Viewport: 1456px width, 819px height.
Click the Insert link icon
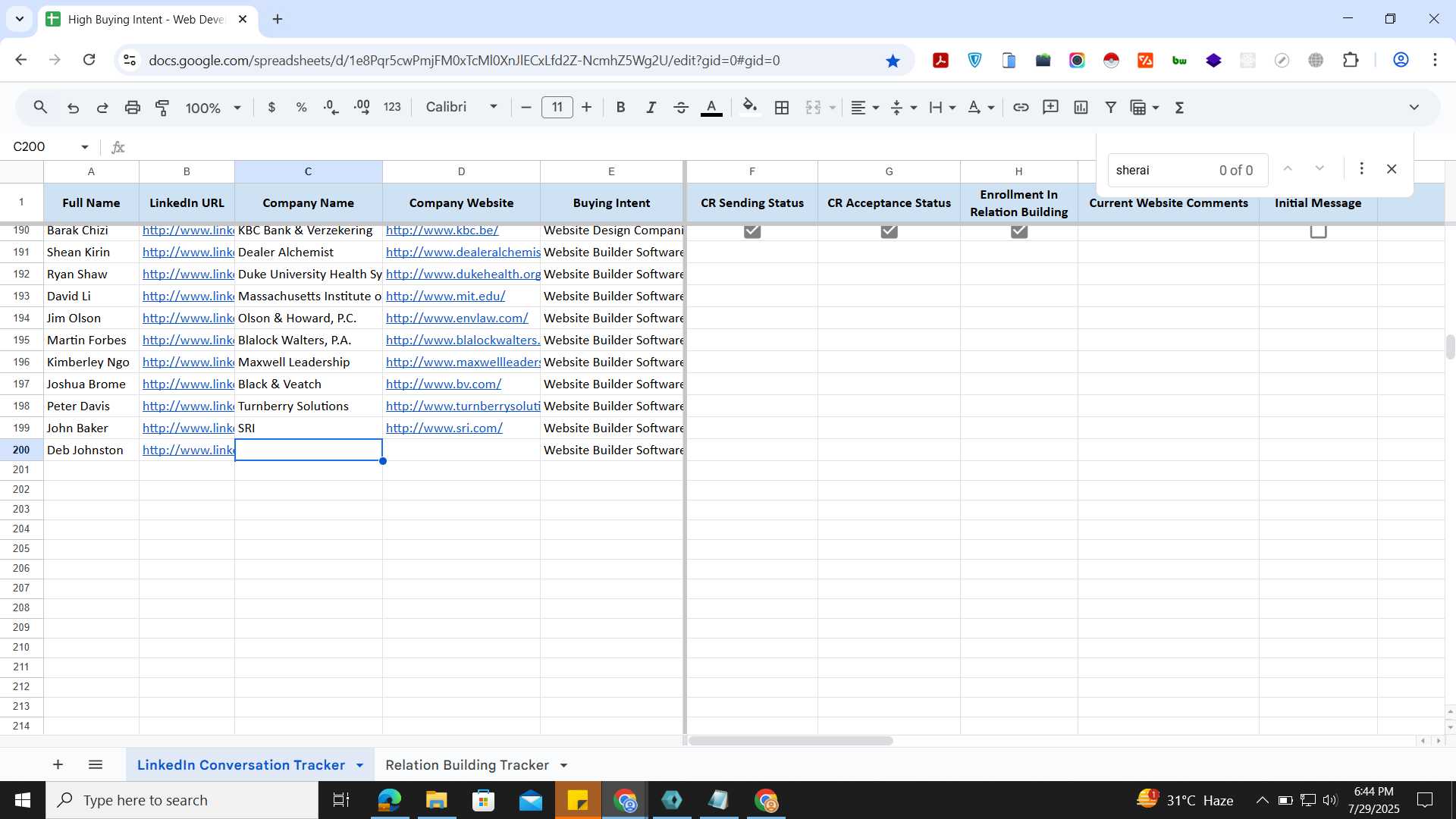(x=1021, y=108)
